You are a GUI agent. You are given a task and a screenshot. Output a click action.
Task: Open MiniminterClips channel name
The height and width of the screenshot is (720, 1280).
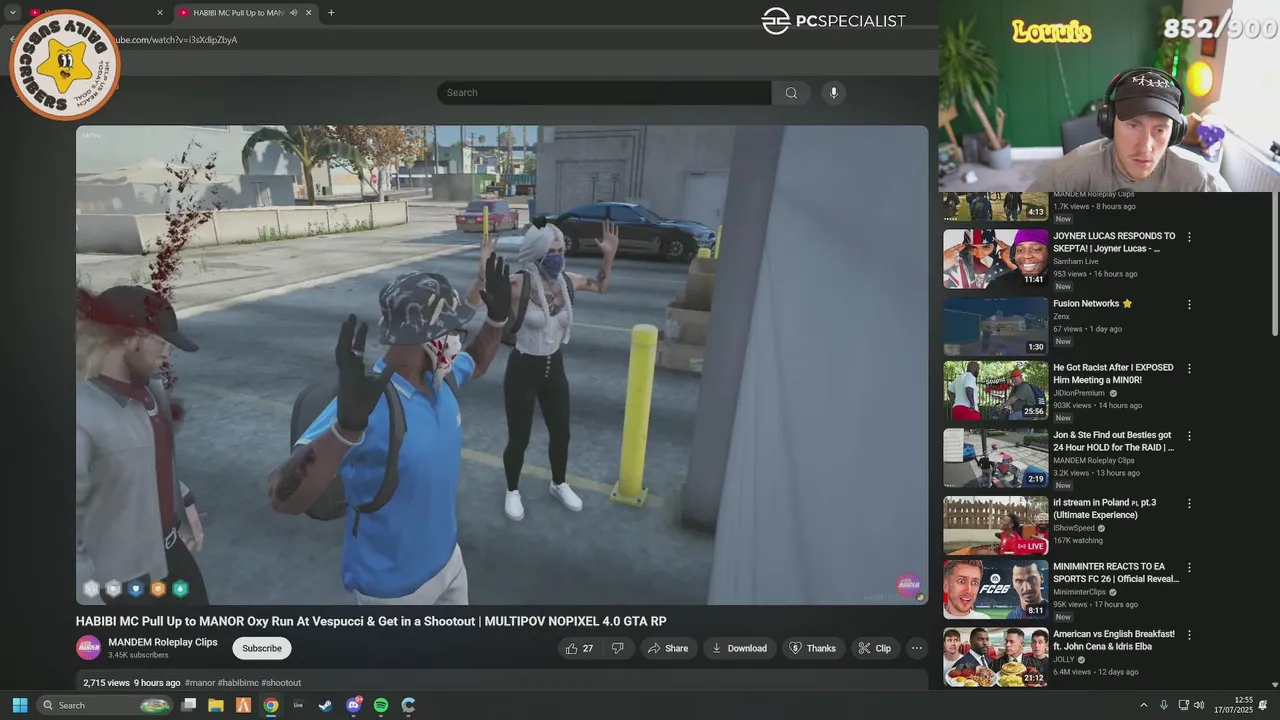click(x=1079, y=592)
